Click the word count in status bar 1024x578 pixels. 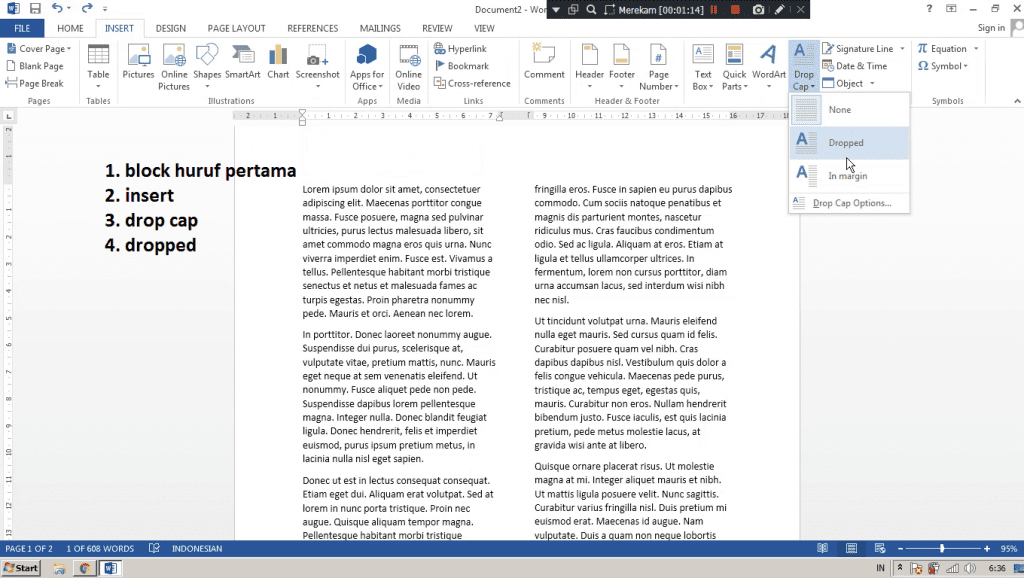pyautogui.click(x=100, y=549)
